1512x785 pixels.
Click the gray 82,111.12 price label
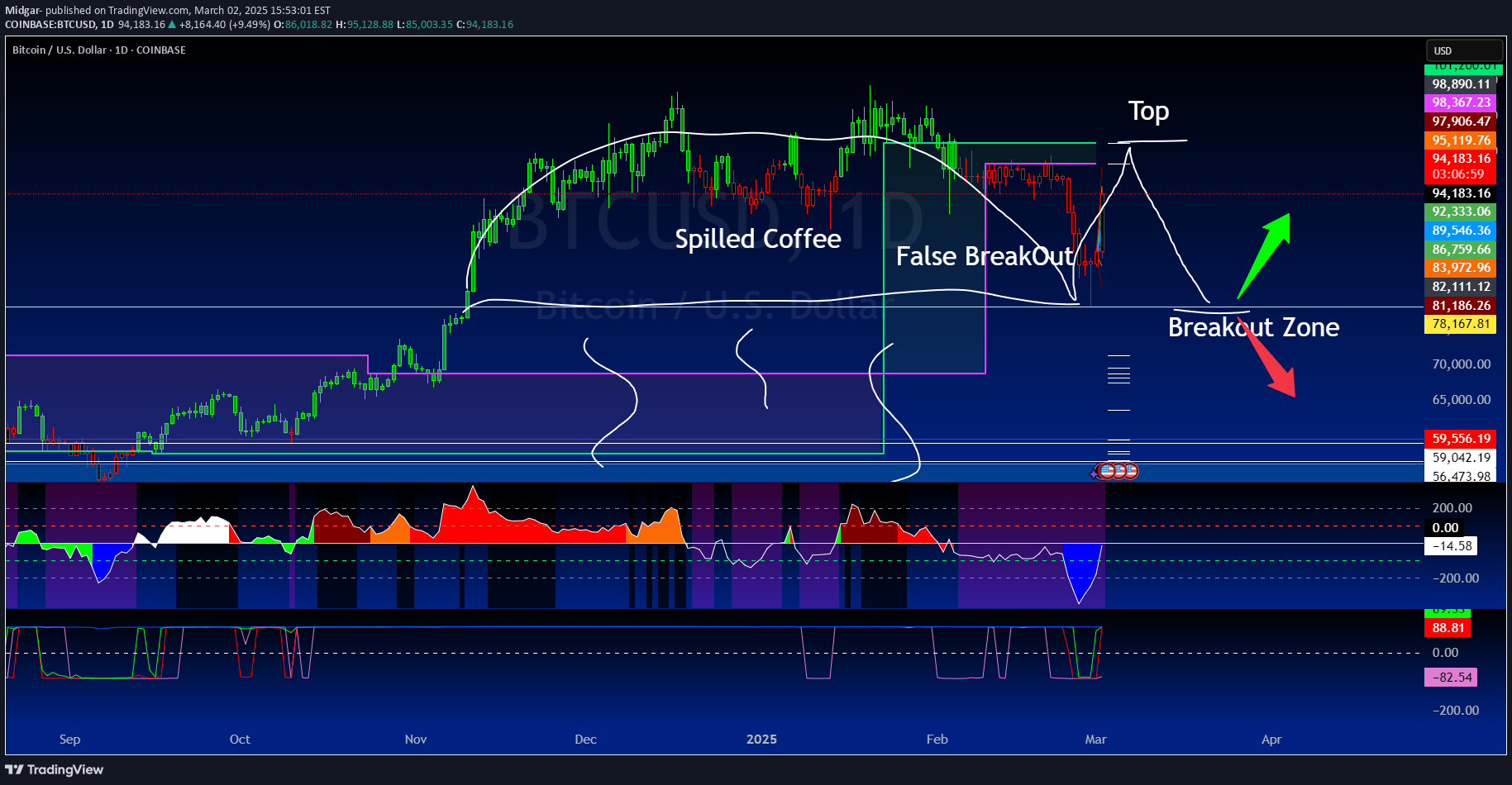click(x=1462, y=287)
